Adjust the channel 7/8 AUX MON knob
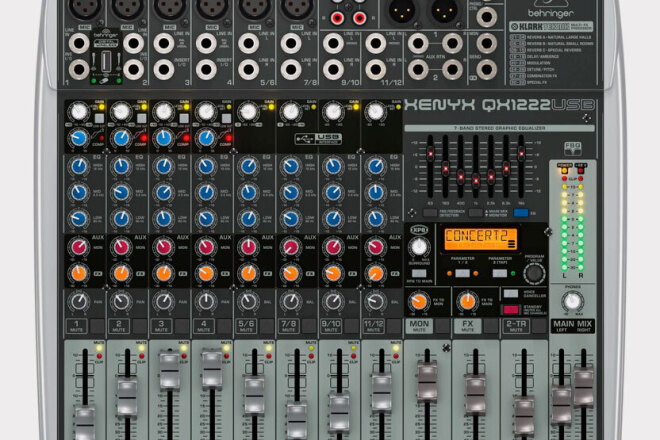 290,247
